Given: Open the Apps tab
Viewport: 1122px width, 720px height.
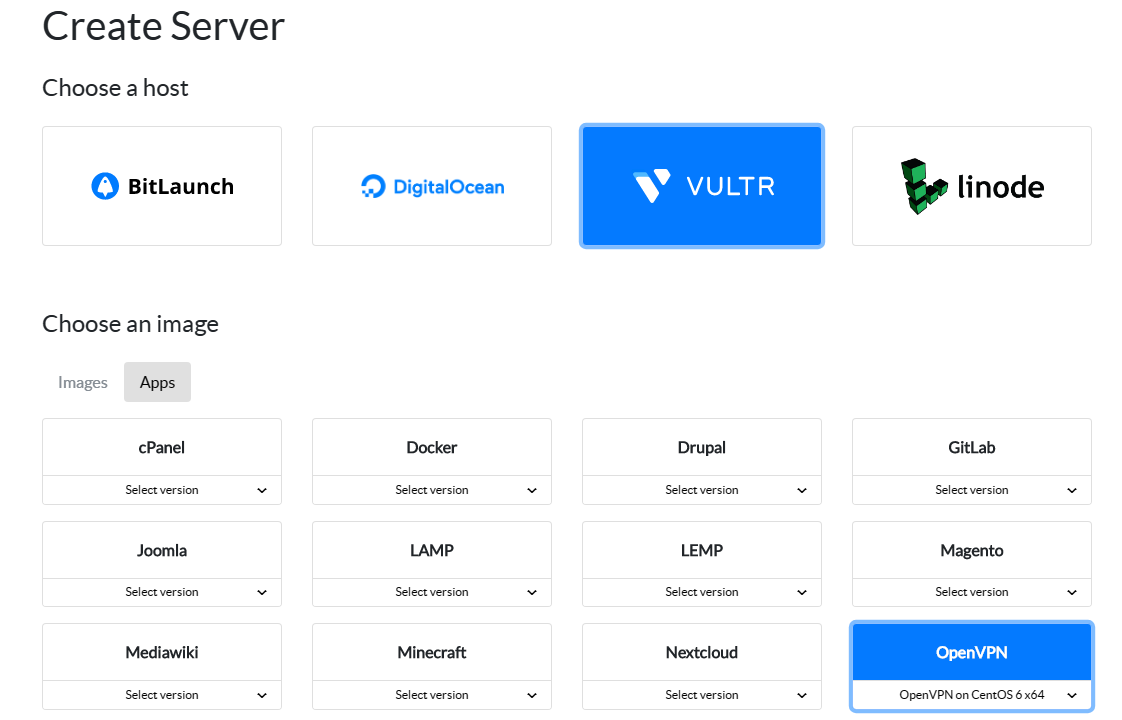Looking at the screenshot, I should coord(157,382).
